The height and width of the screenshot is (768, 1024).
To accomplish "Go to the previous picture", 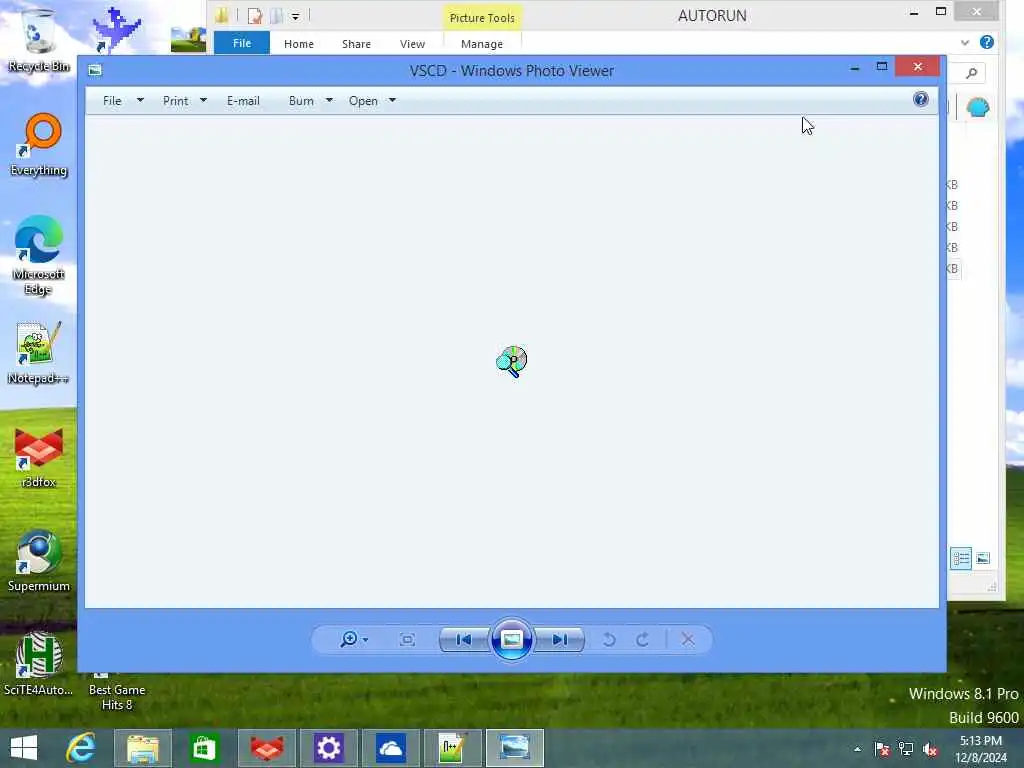I will click(464, 639).
